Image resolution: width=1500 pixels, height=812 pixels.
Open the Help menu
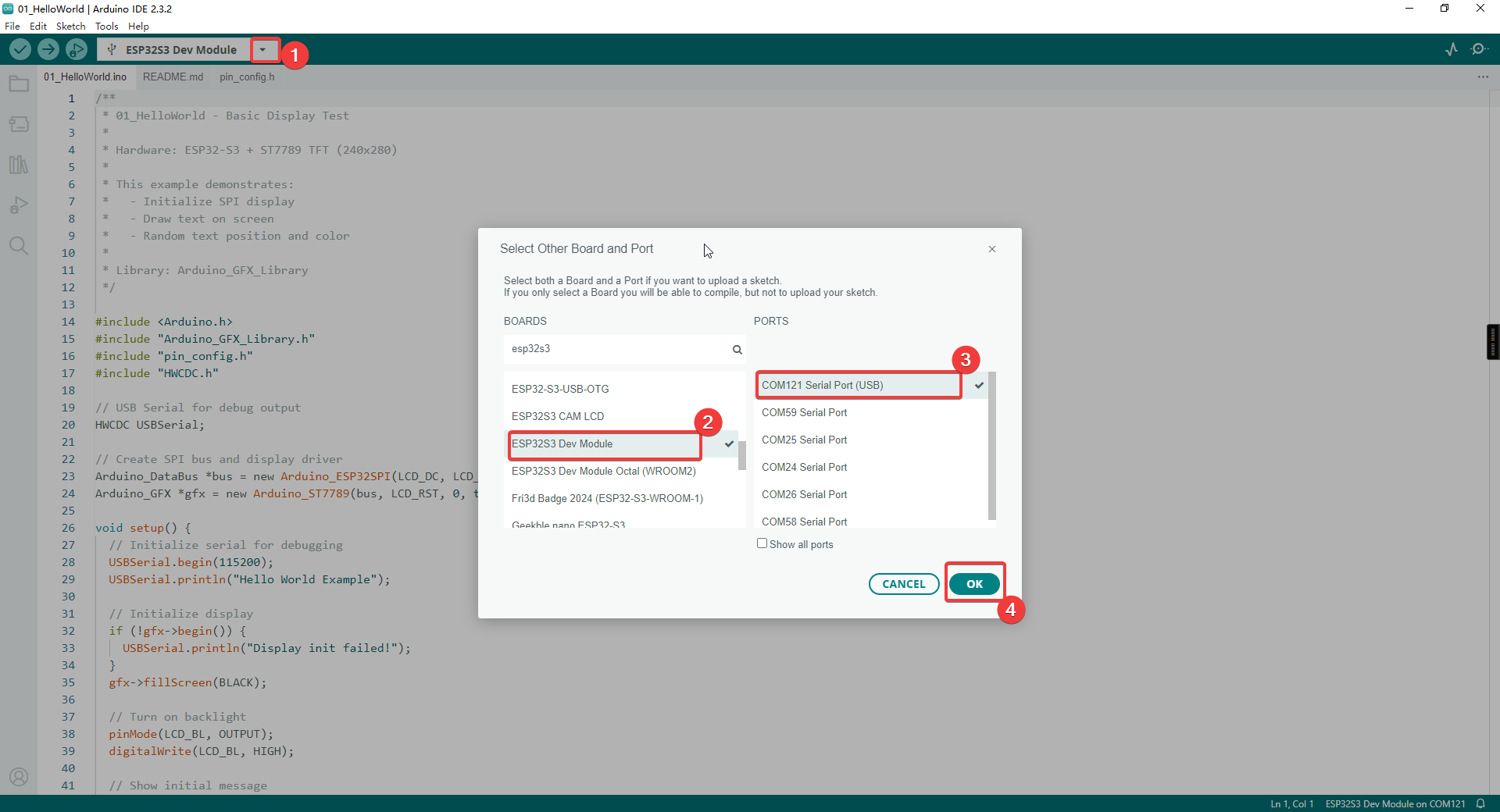138,26
